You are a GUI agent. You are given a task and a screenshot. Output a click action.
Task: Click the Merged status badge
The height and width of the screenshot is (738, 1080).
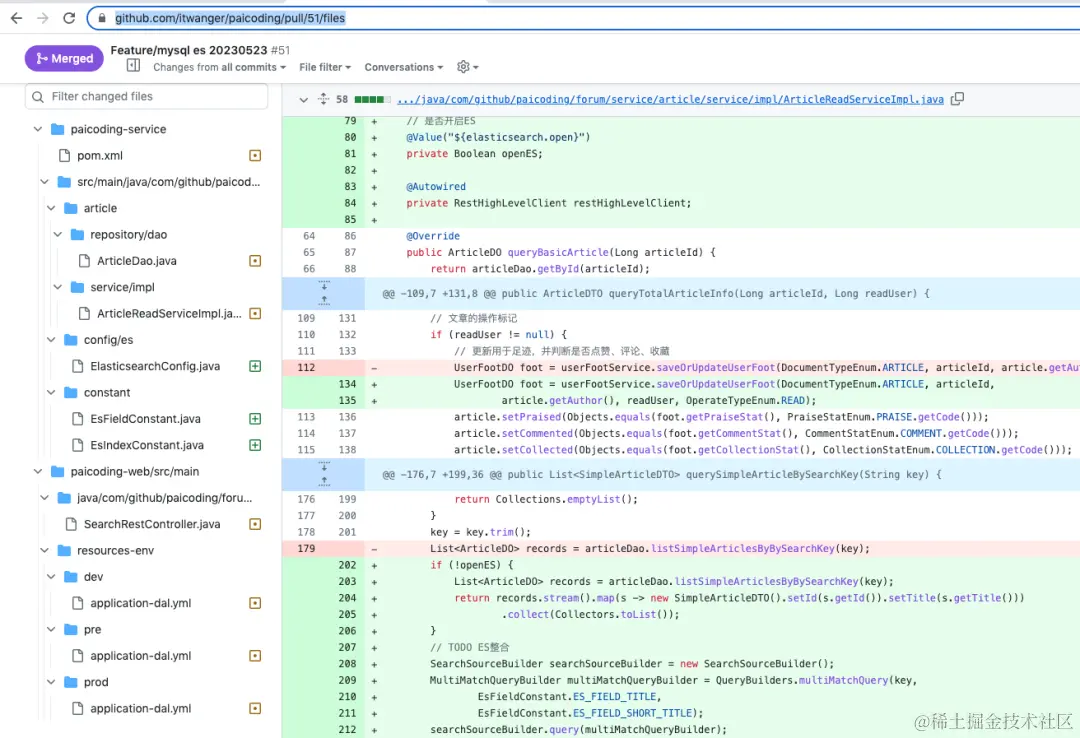(x=64, y=59)
